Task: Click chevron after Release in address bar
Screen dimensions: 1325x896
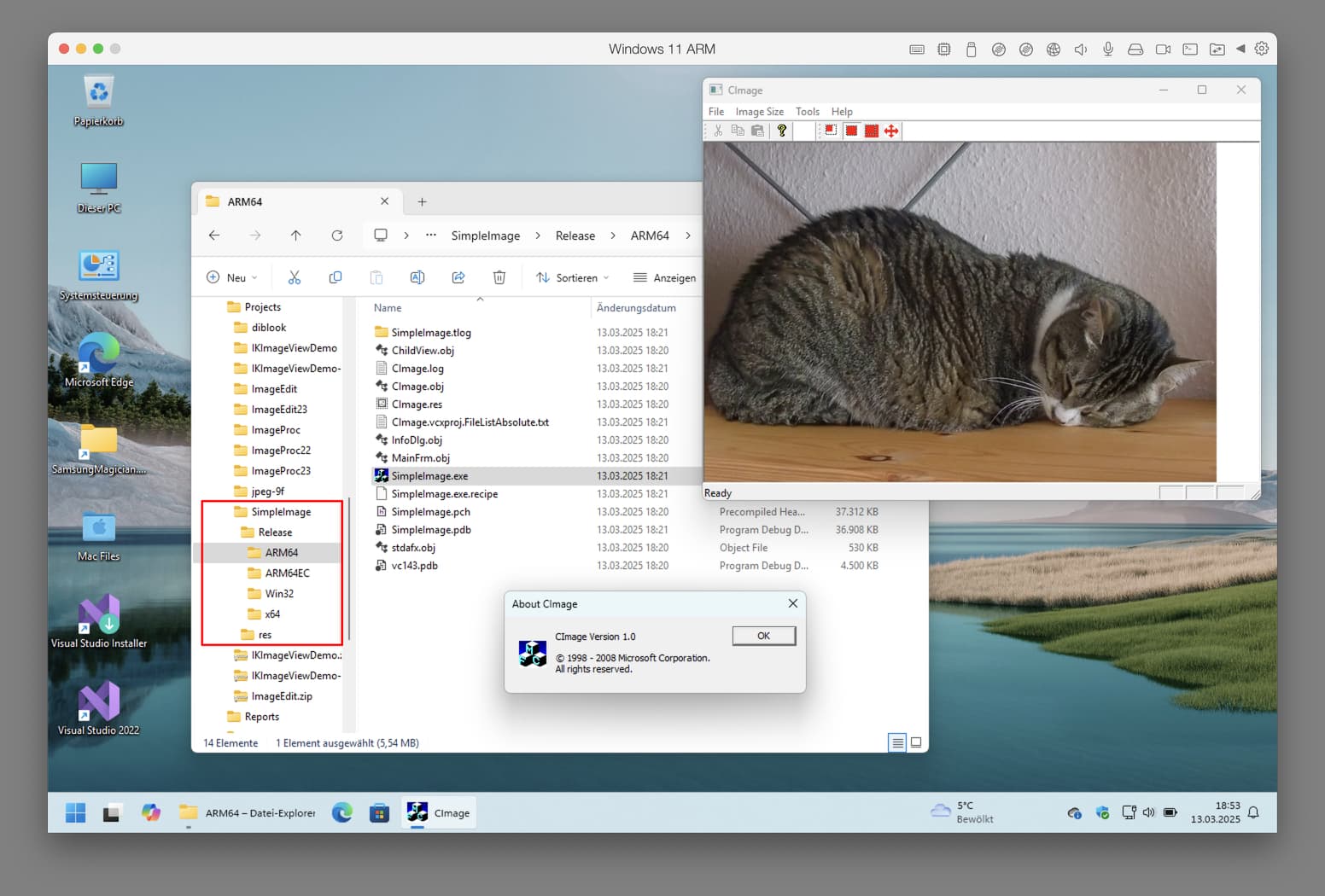Action: [613, 236]
